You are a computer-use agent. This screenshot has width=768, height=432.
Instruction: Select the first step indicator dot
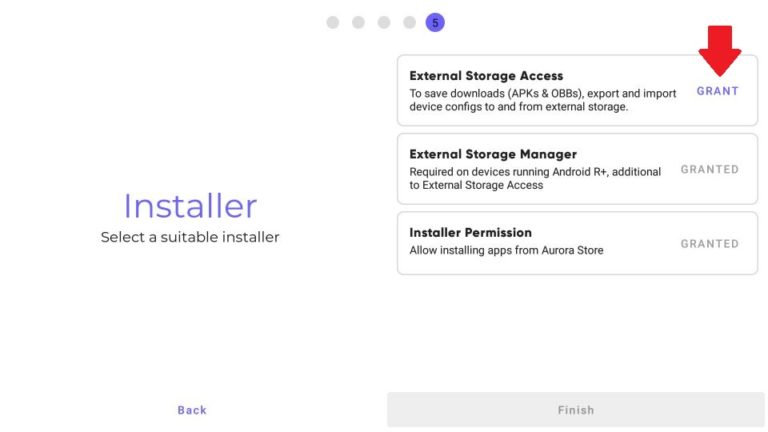(x=333, y=23)
